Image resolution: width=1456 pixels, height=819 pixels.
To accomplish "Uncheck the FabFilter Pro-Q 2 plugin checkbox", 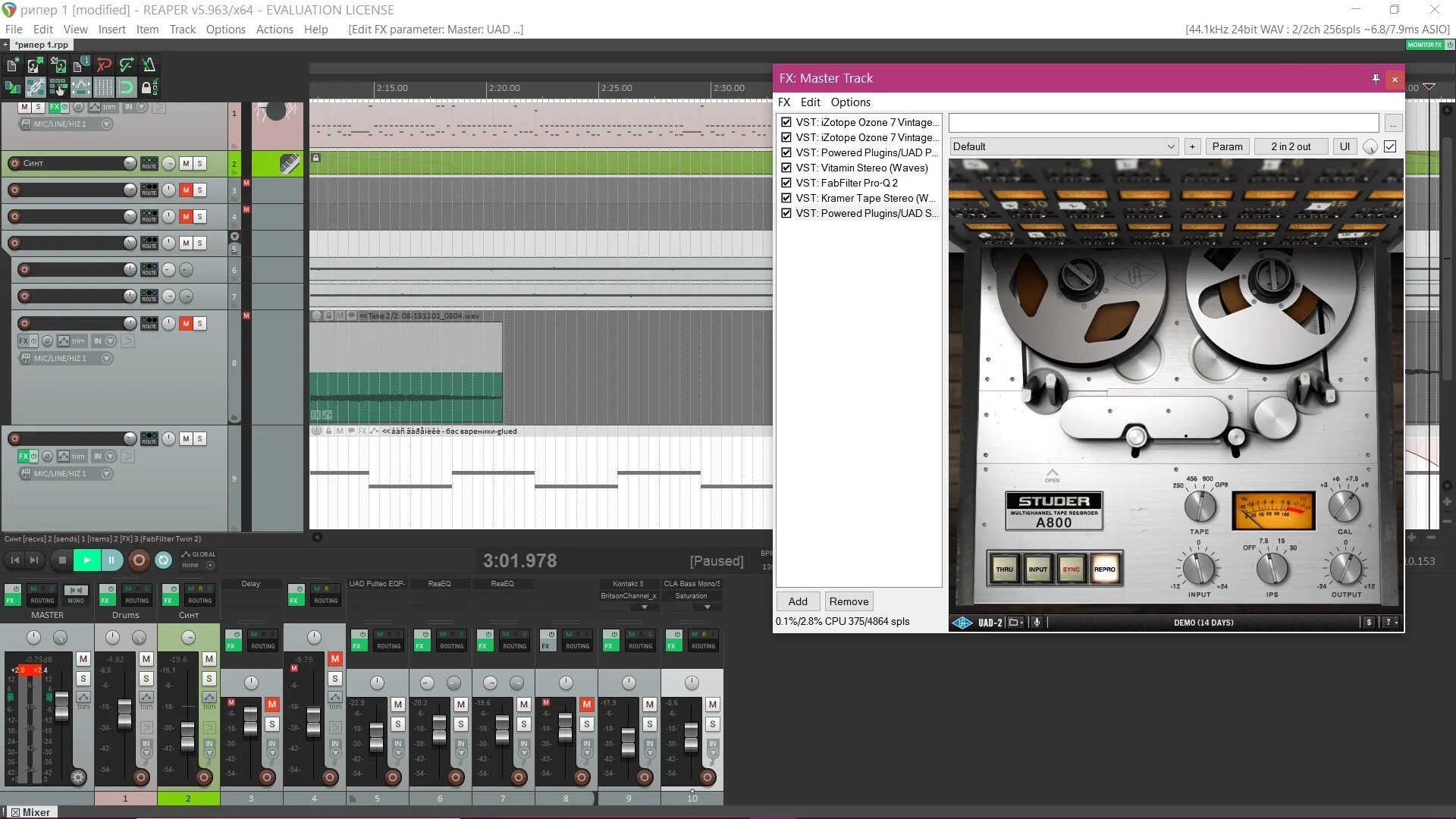I will pyautogui.click(x=786, y=183).
